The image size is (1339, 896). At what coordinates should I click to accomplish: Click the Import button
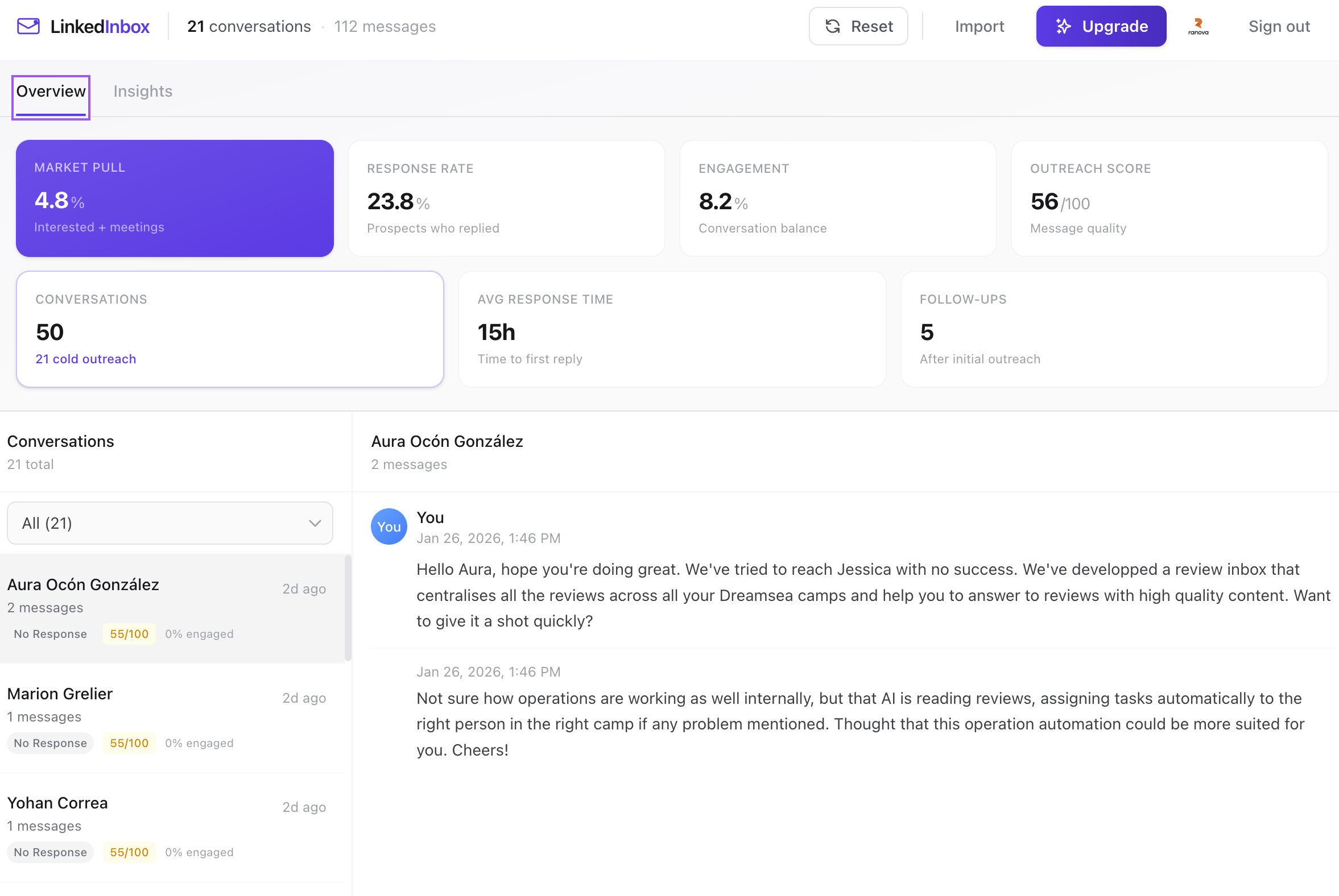coord(979,26)
